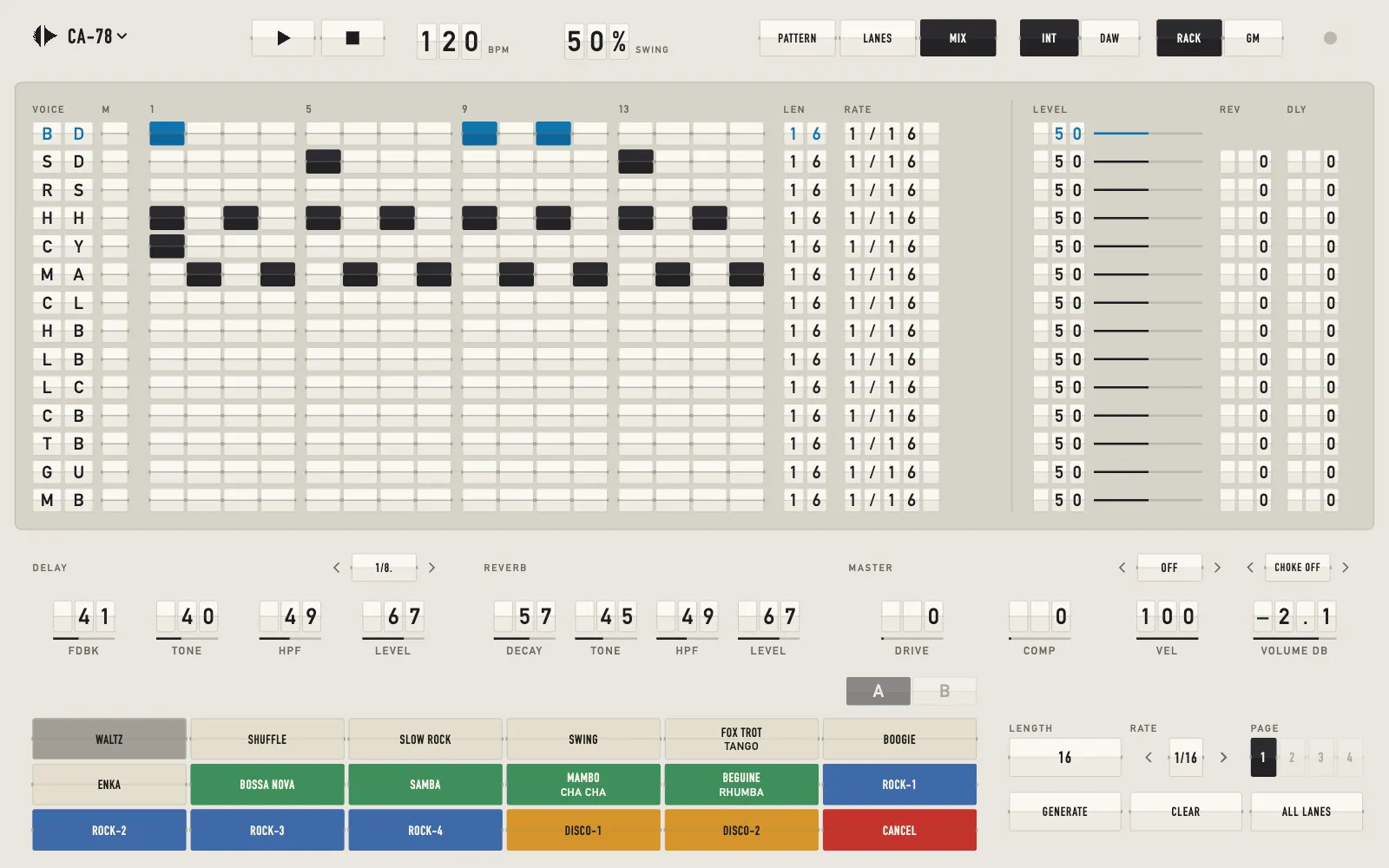
Task: Toggle step 1 of the BD lane
Action: point(167,134)
